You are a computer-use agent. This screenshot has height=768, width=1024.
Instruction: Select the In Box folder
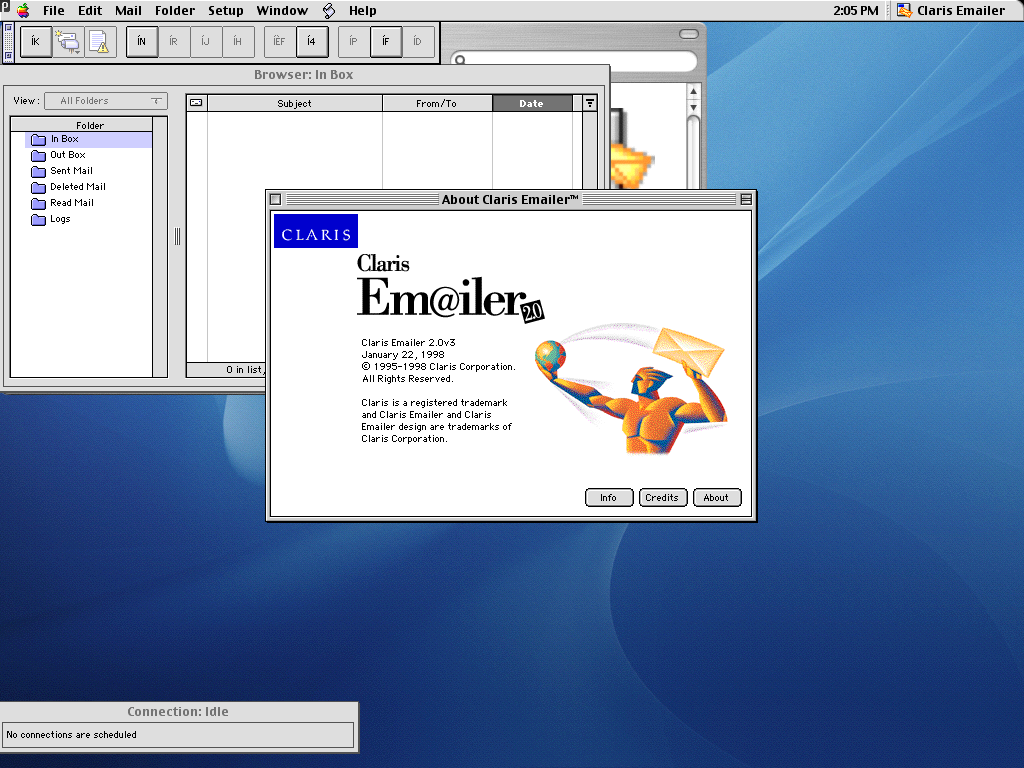[x=89, y=139]
